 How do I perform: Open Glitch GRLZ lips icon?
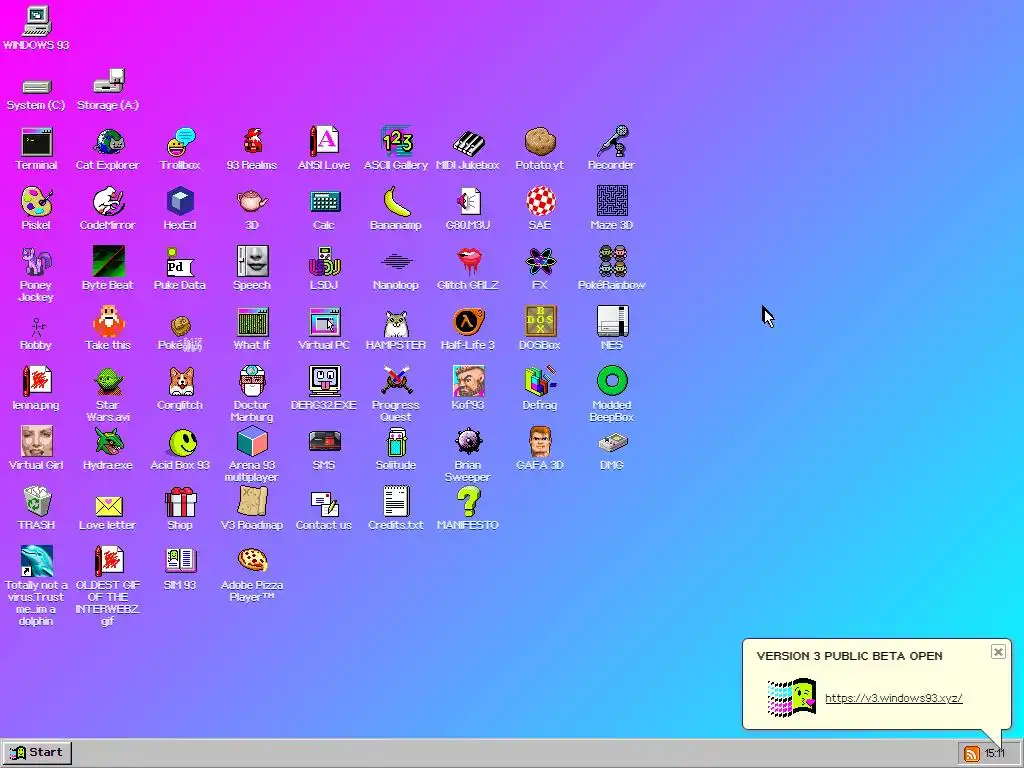(x=468, y=262)
